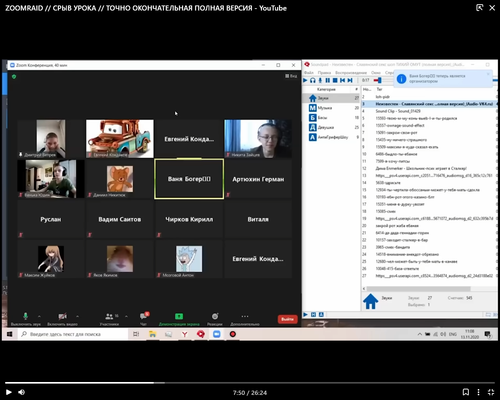Click the microphone icon in Soundpad toolbar

tap(320, 80)
